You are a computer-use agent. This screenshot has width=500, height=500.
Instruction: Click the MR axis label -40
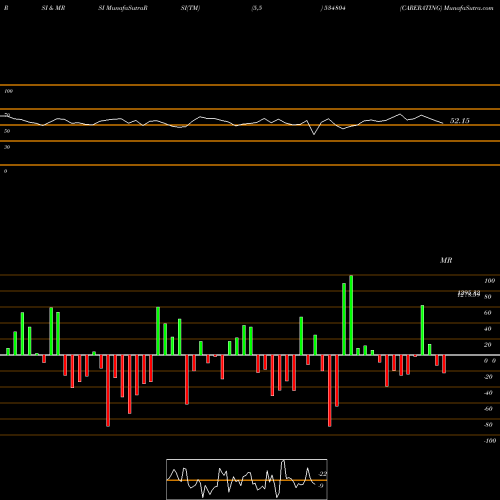click(x=488, y=393)
